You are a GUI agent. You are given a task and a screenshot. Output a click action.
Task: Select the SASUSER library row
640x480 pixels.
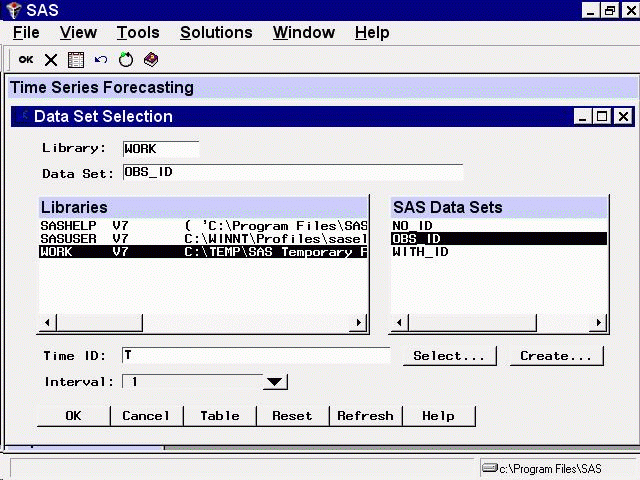point(203,239)
